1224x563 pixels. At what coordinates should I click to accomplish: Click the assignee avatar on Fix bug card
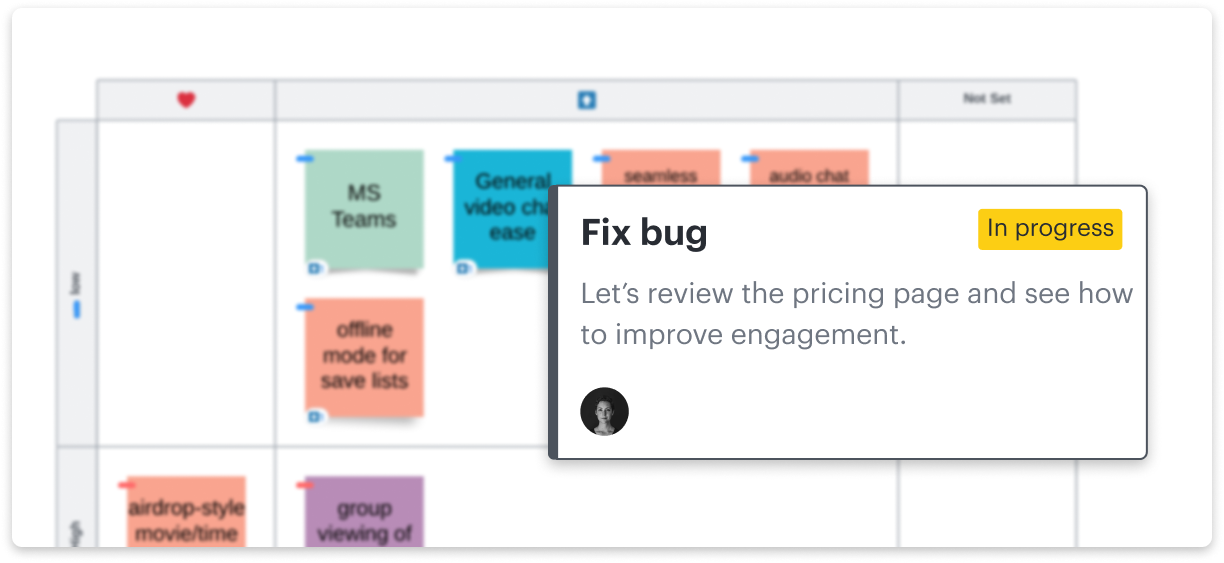click(x=604, y=412)
